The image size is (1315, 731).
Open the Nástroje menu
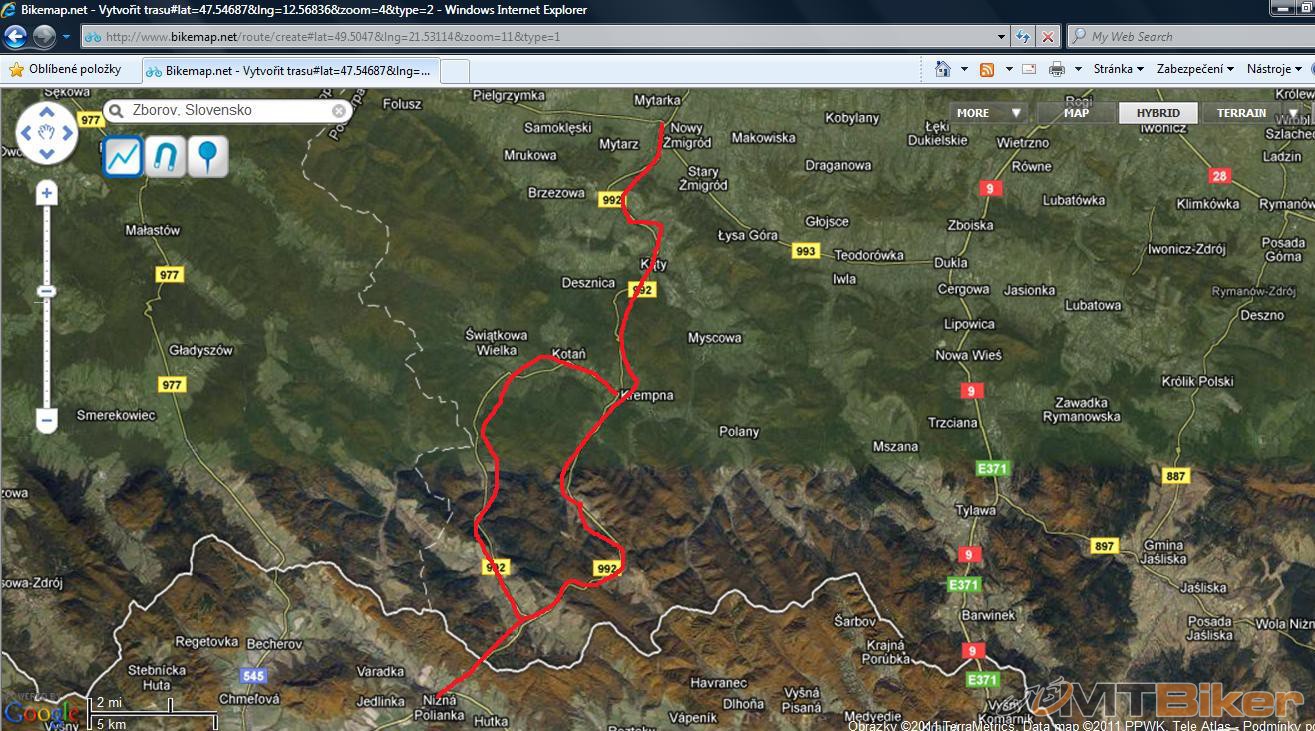1273,69
